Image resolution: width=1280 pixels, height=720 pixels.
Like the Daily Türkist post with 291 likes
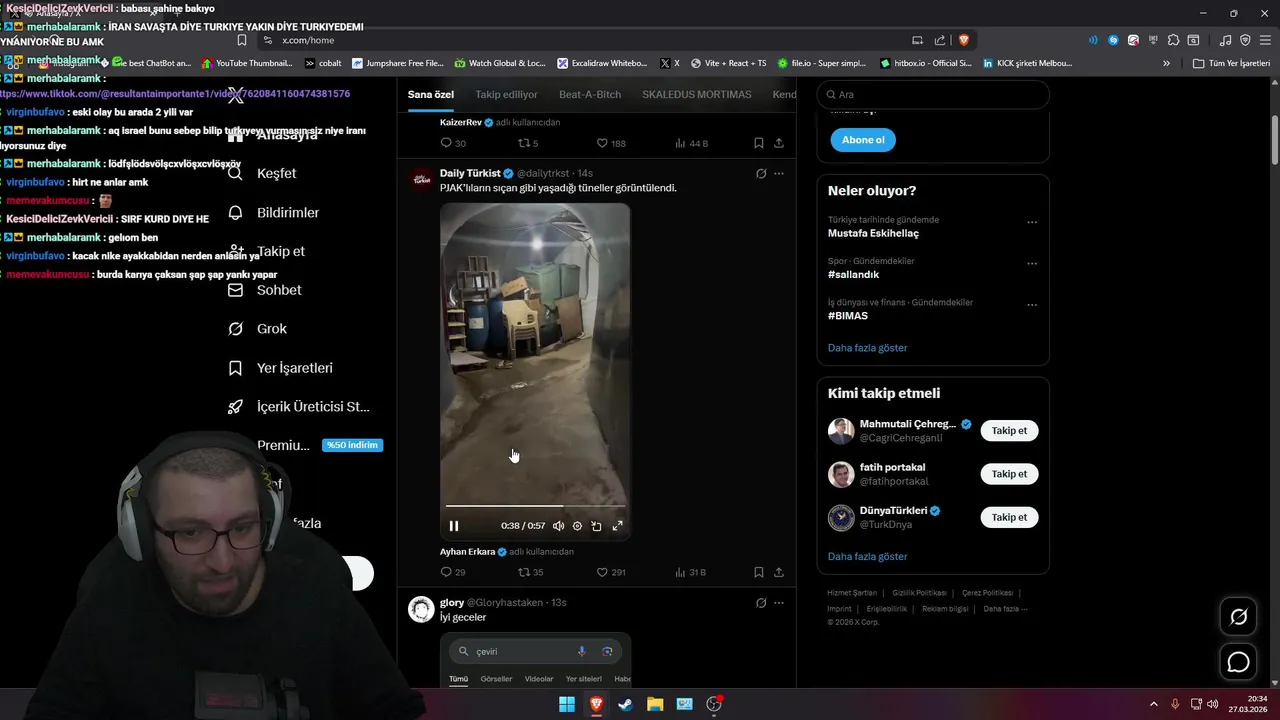click(610, 572)
